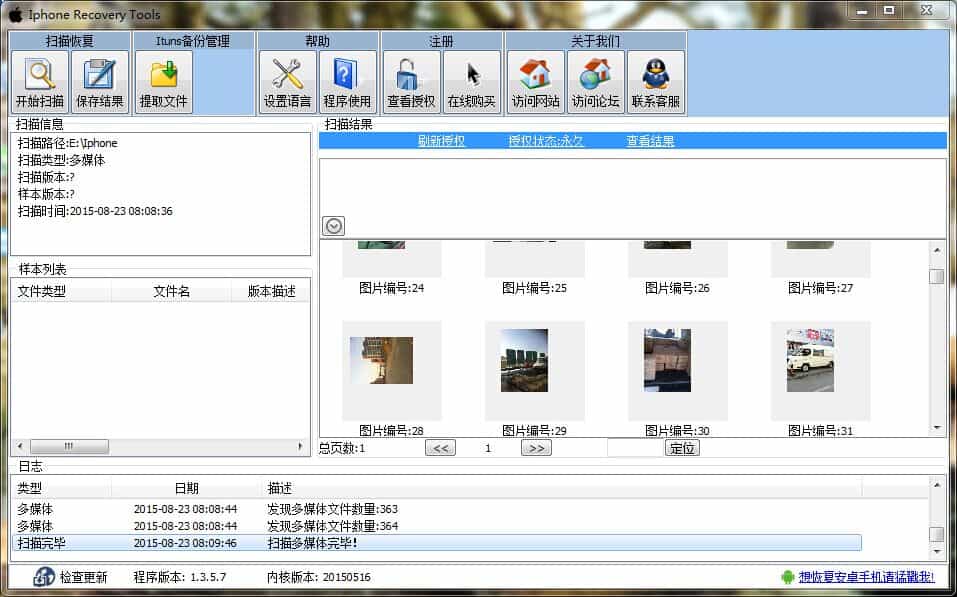
Task: Select the log row with 发现多媒体文件数量:364
Action: [x=437, y=526]
